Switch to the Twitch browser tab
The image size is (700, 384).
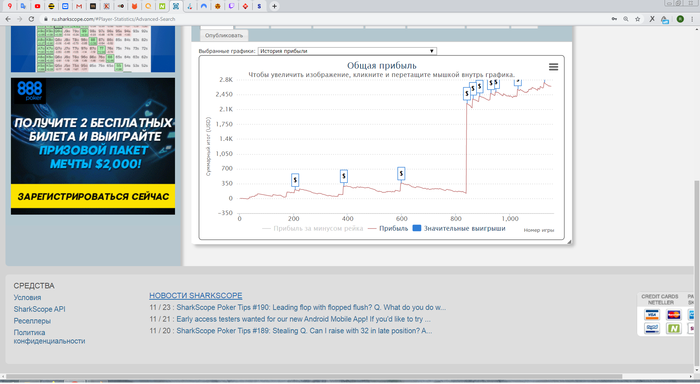(231, 6)
